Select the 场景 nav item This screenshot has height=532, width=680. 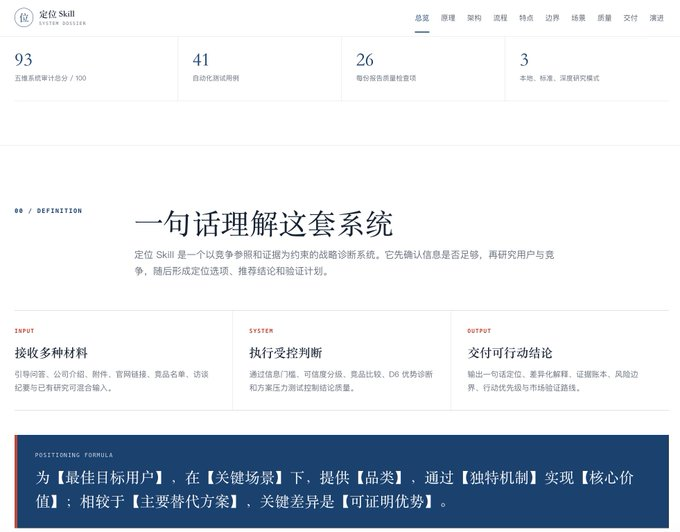[x=578, y=18]
